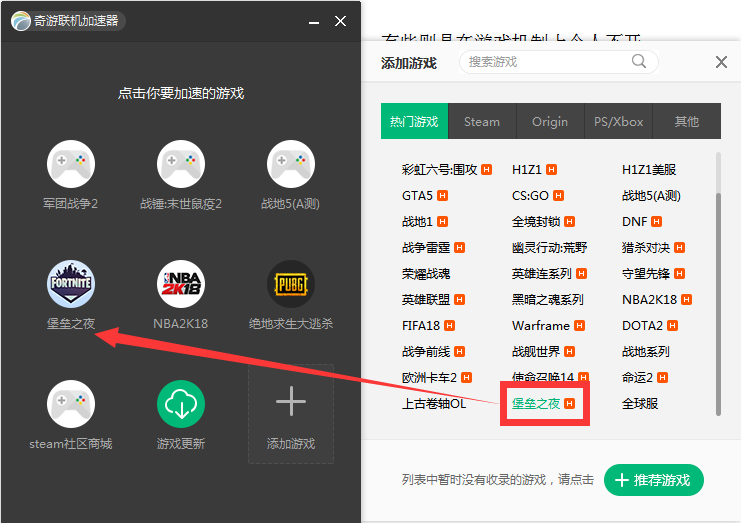Choose 战地系列 entry
Screen dimensions: 741x523
[646, 352]
